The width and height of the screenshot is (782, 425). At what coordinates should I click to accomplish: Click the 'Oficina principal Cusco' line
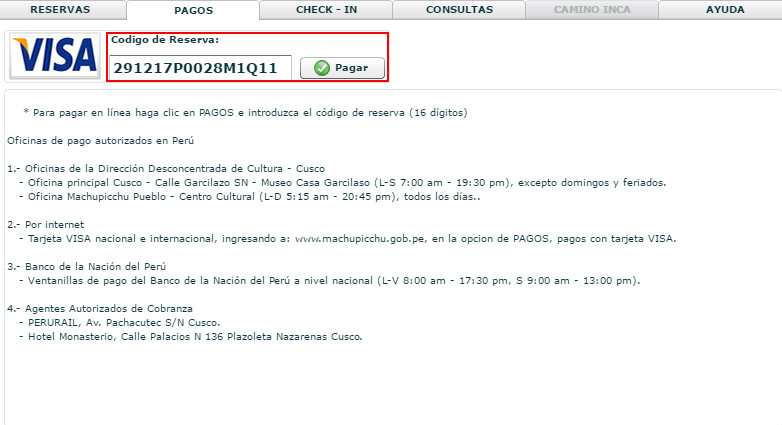point(342,183)
